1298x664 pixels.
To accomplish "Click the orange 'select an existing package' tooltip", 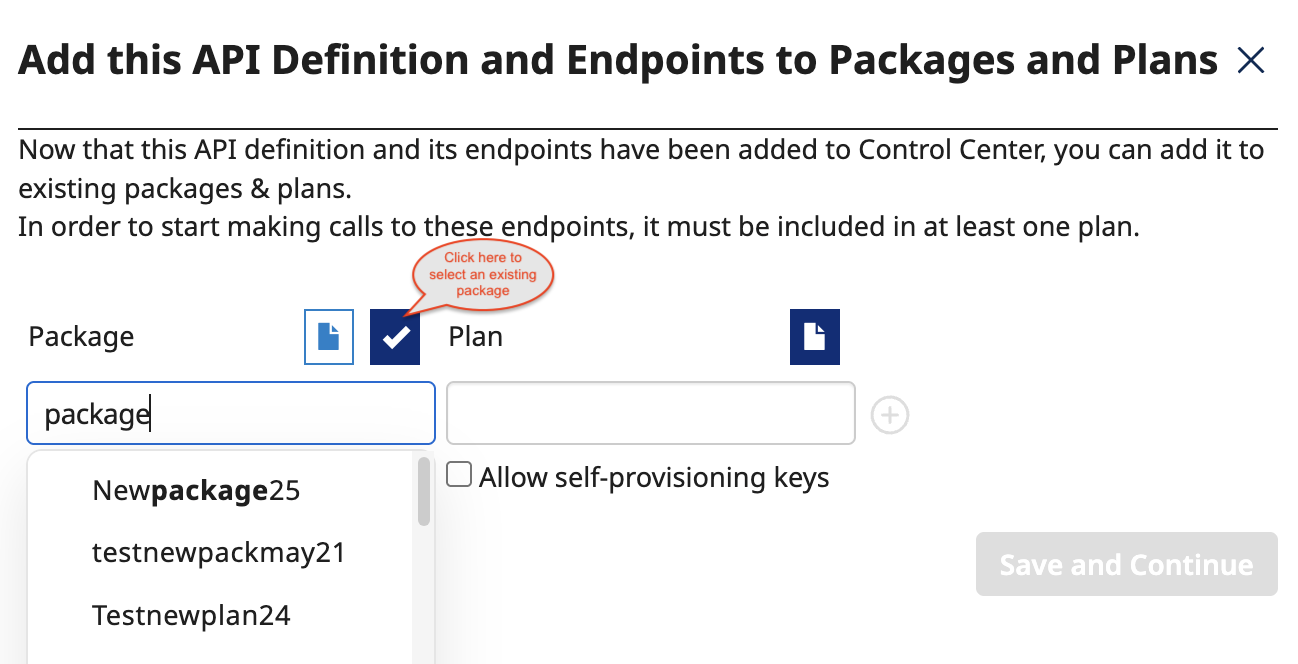I will 483,274.
